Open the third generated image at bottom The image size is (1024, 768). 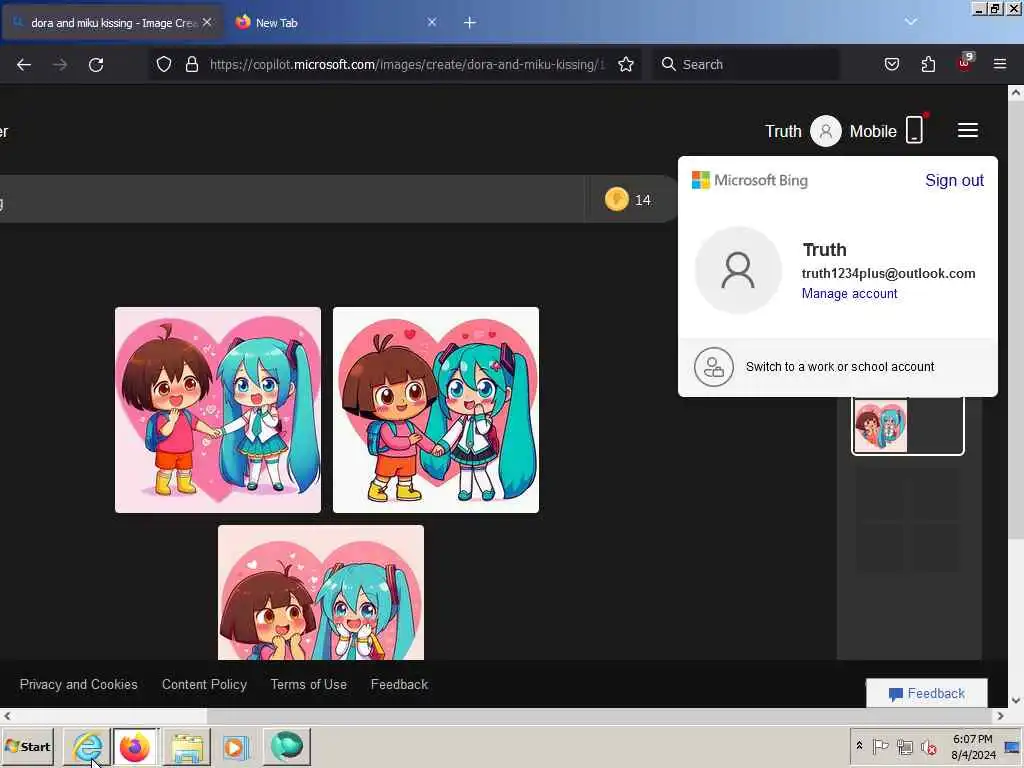[x=321, y=592]
